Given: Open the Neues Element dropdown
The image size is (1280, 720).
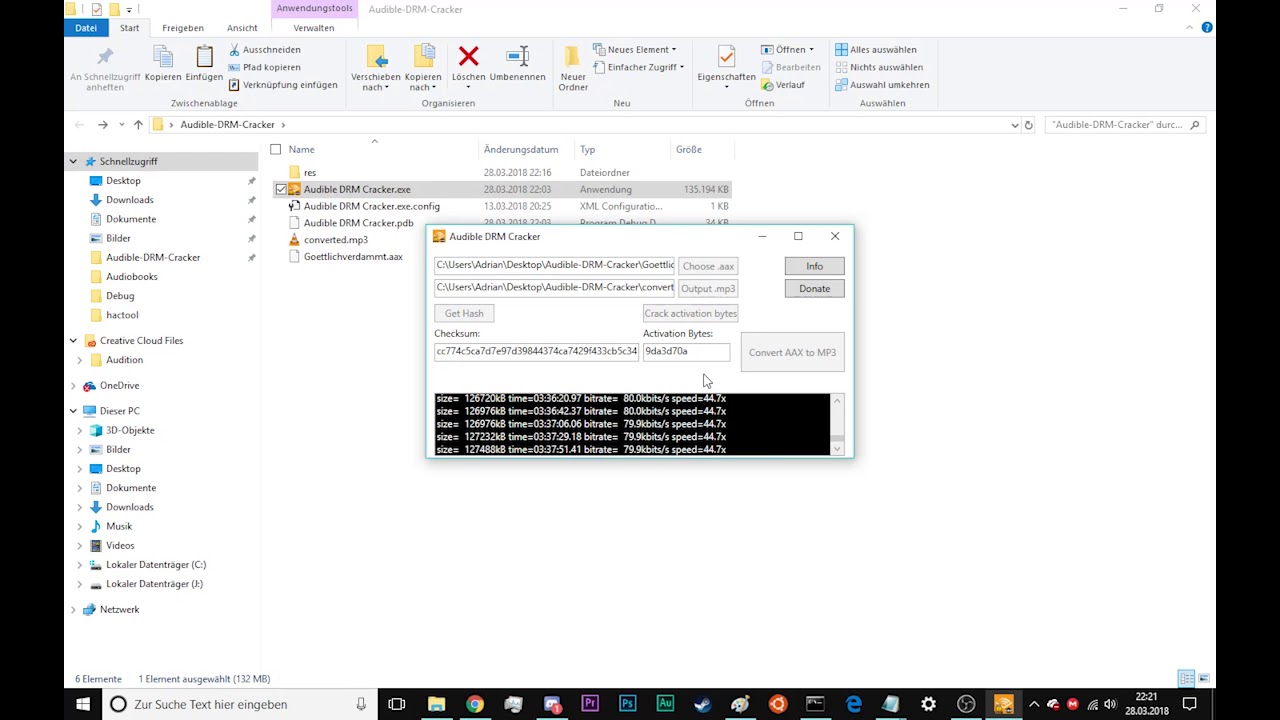Looking at the screenshot, I should pyautogui.click(x=634, y=49).
